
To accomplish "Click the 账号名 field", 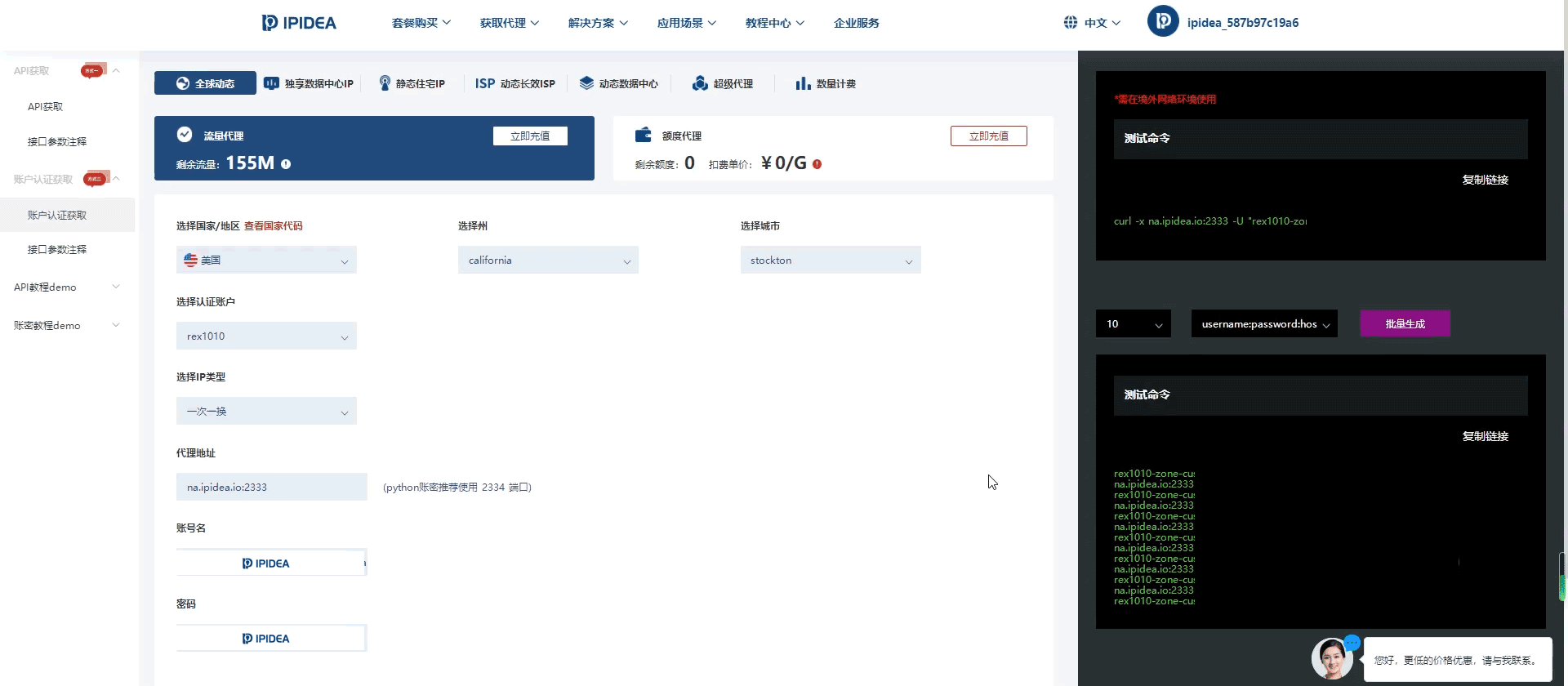I will click(x=272, y=563).
